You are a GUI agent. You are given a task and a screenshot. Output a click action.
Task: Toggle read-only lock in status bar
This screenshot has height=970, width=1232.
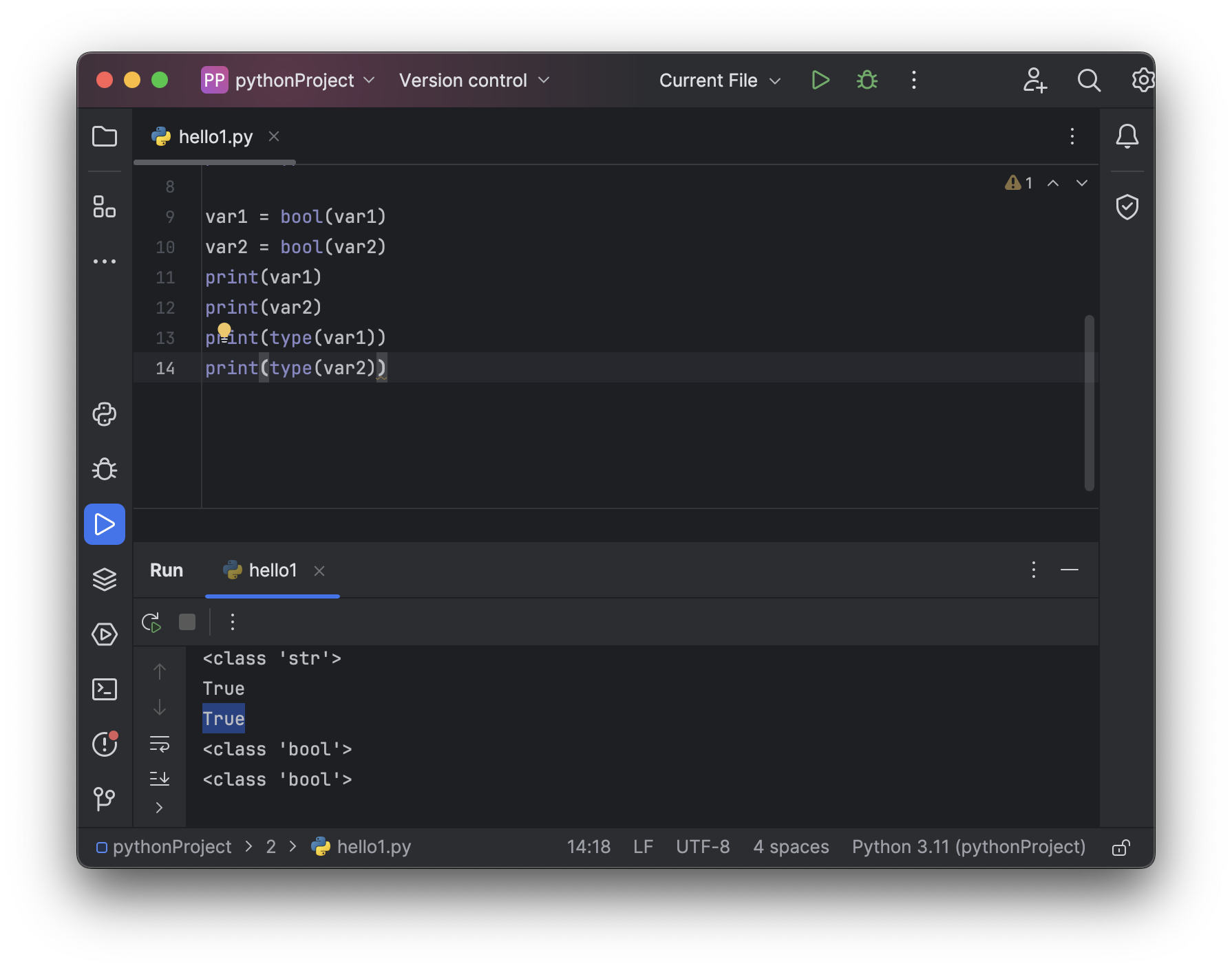click(1121, 847)
